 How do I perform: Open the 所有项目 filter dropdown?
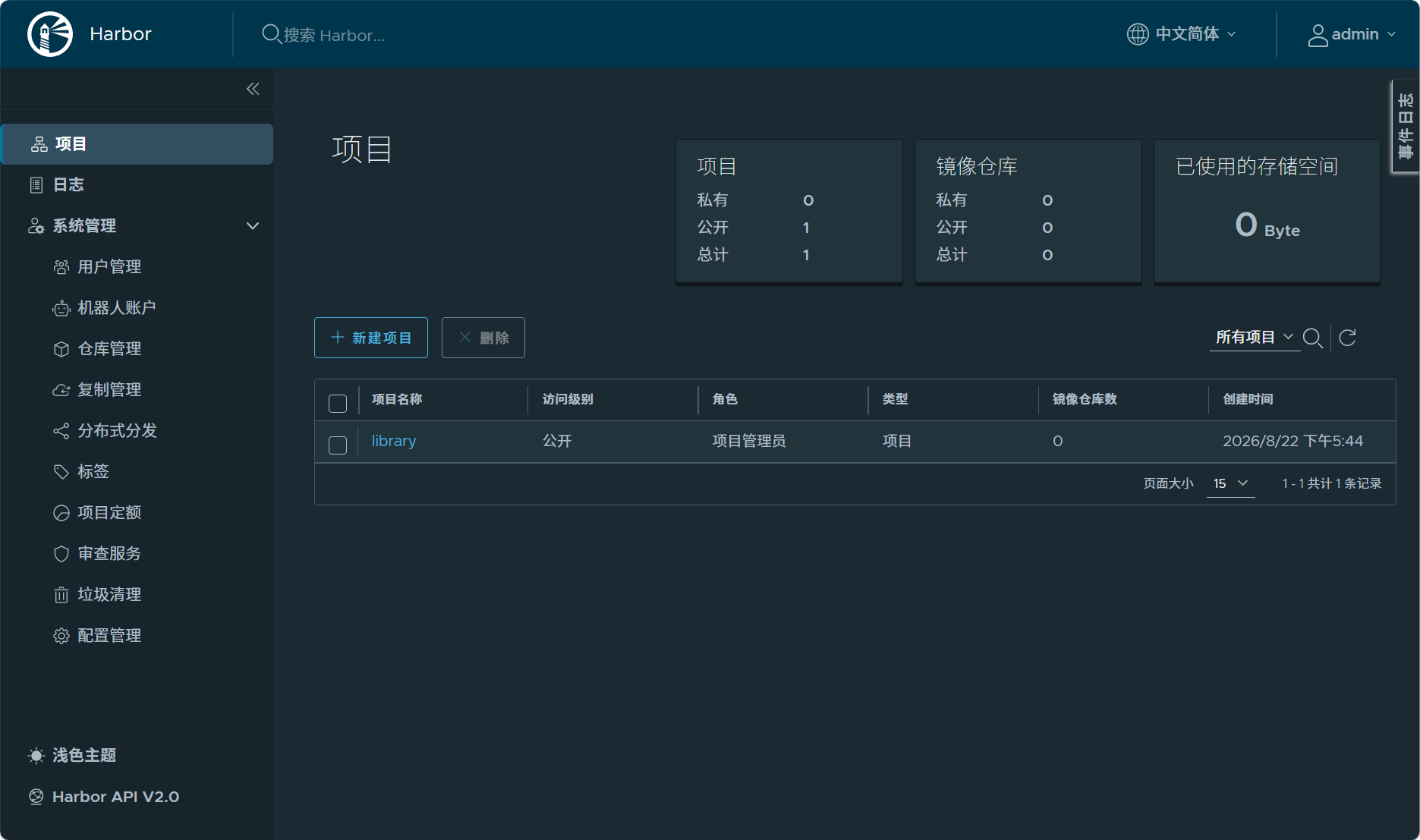(x=1254, y=337)
